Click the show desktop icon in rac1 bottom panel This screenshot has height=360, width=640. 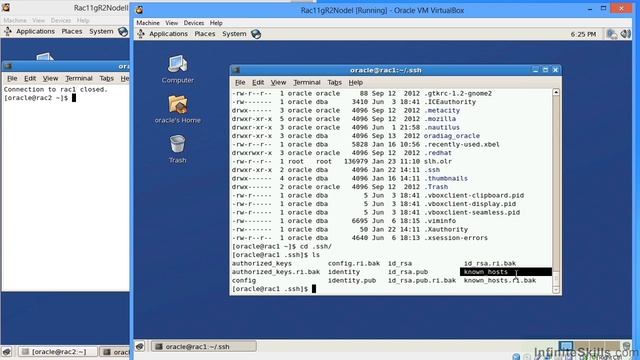(140, 347)
